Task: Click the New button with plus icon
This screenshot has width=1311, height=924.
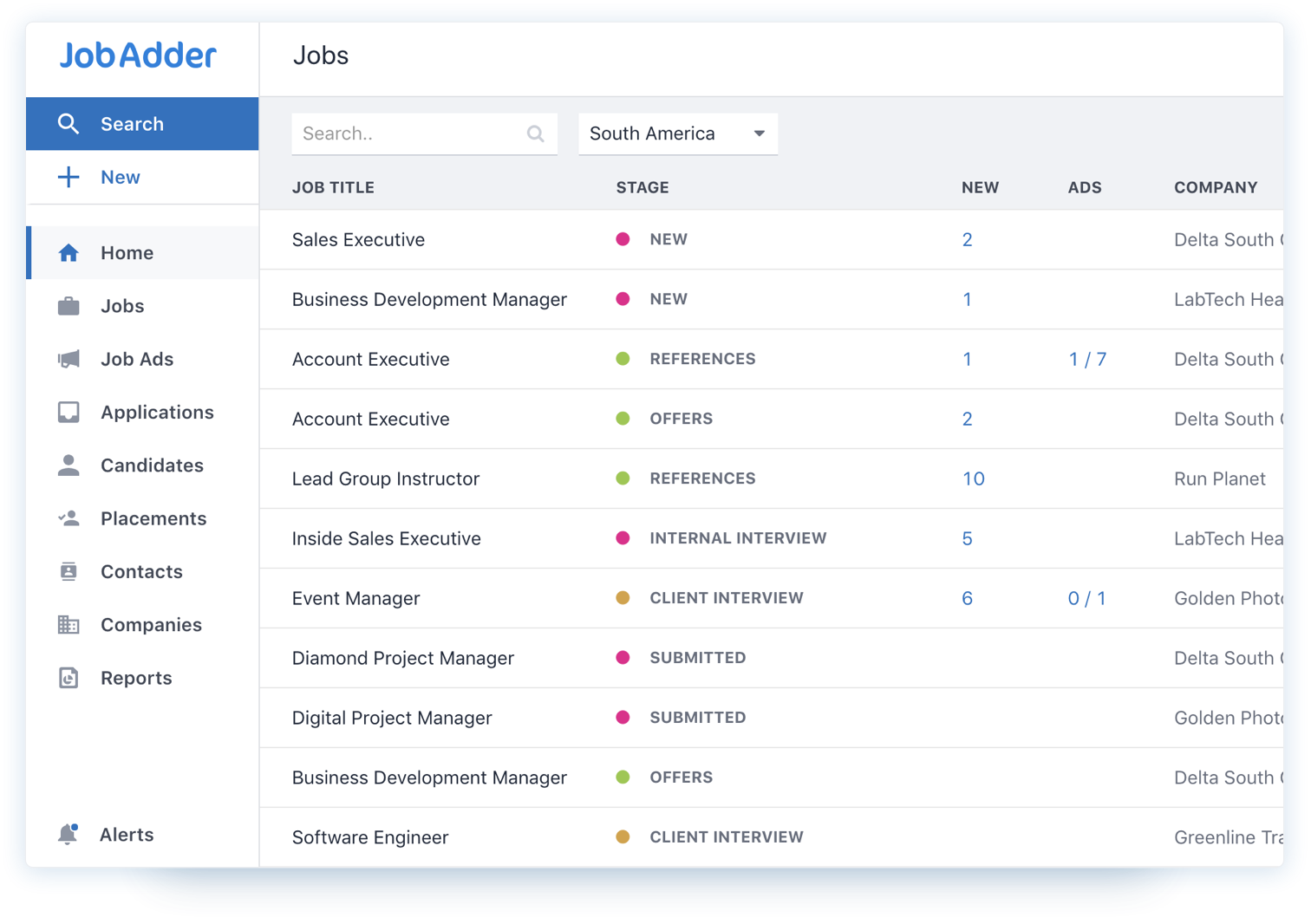Action: (x=120, y=177)
